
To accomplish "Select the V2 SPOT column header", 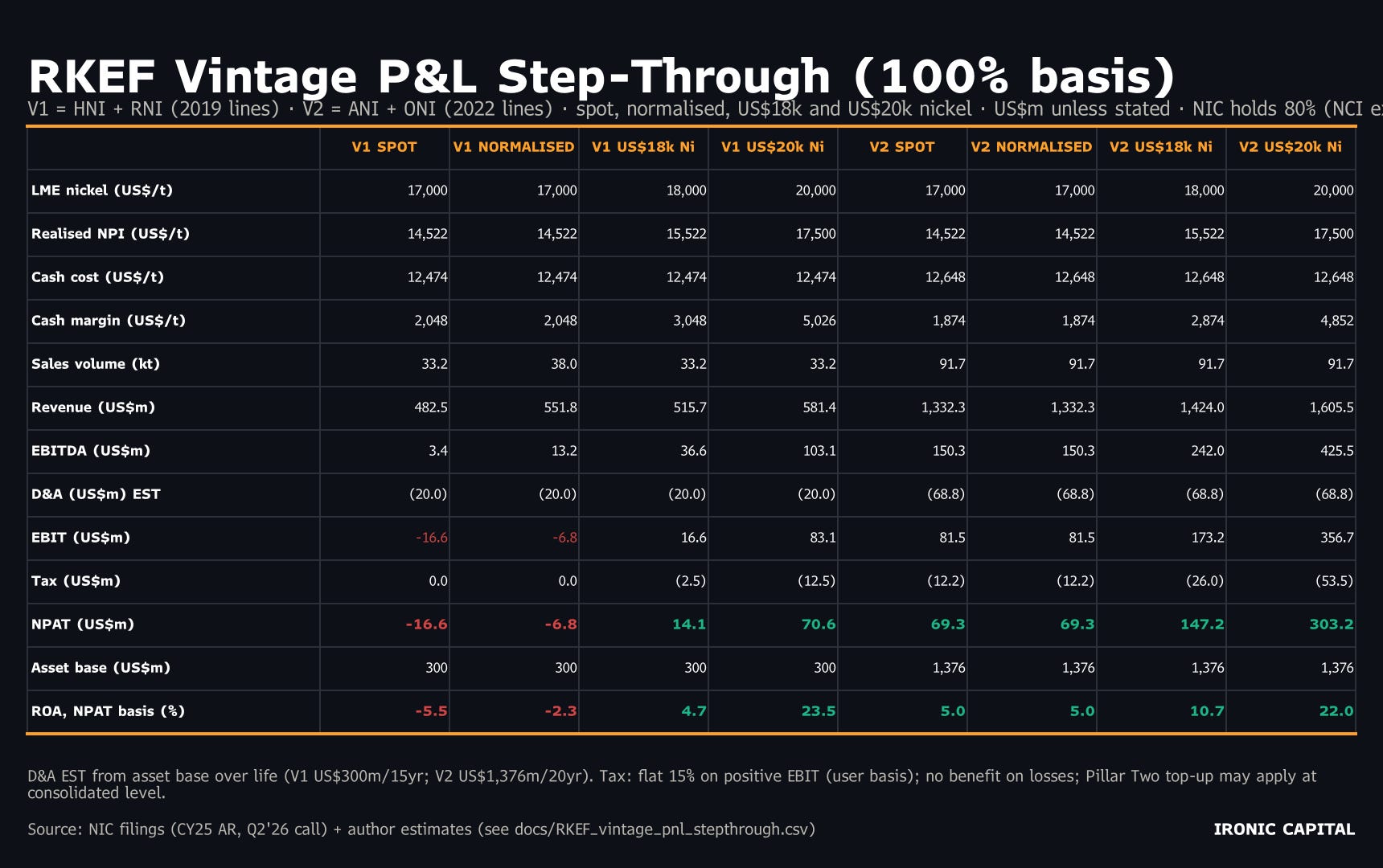I will 902,147.
